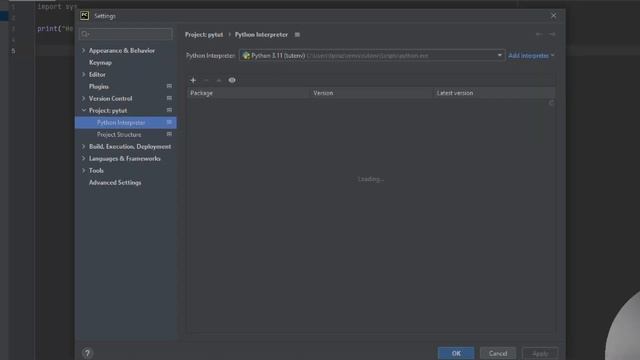Click the Python icon in the interpreter combo box
Viewport: 640px width, 360px height.
coord(246,56)
